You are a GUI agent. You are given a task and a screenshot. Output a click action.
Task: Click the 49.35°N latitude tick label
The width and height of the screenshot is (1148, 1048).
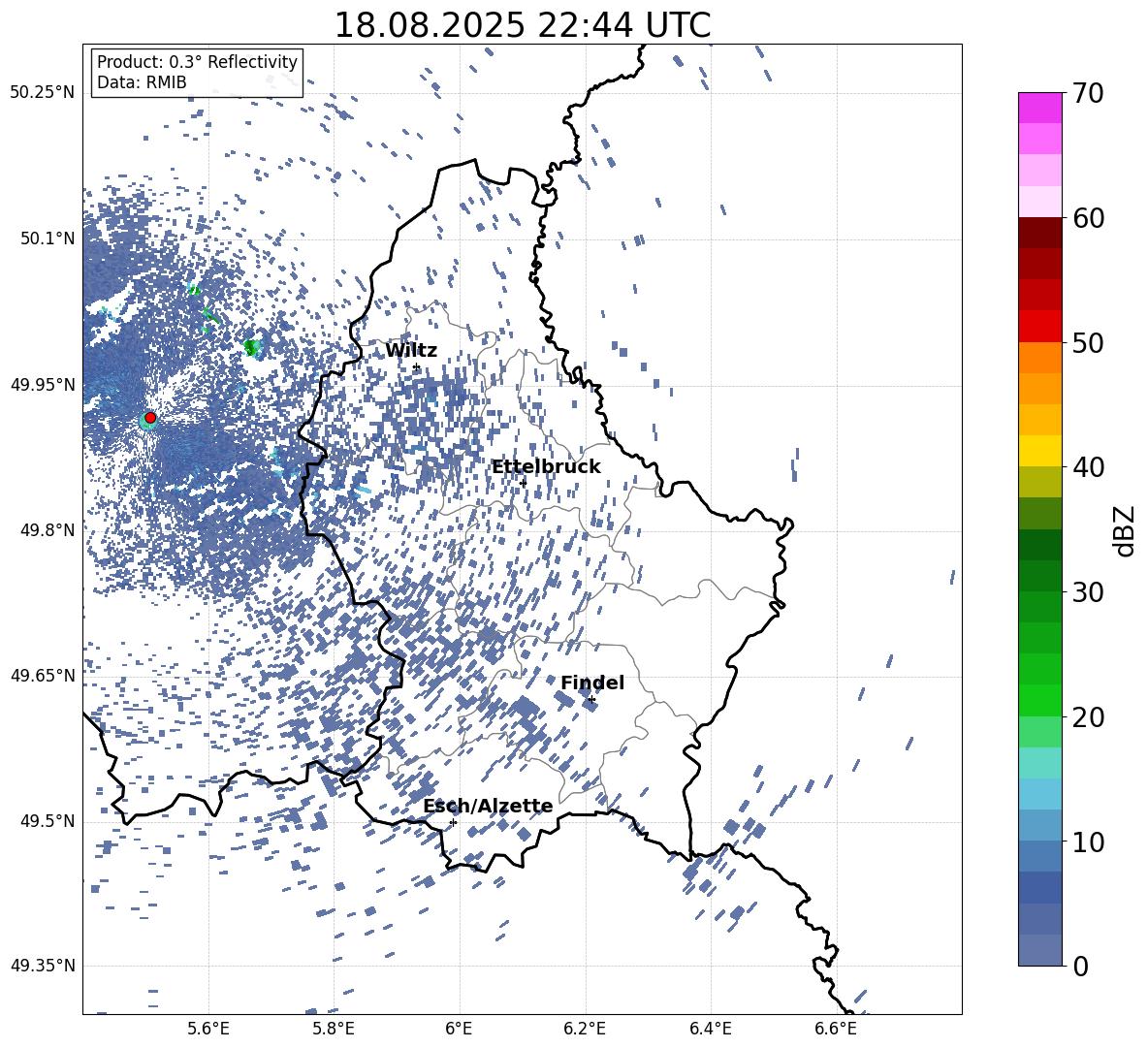pyautogui.click(x=42, y=966)
